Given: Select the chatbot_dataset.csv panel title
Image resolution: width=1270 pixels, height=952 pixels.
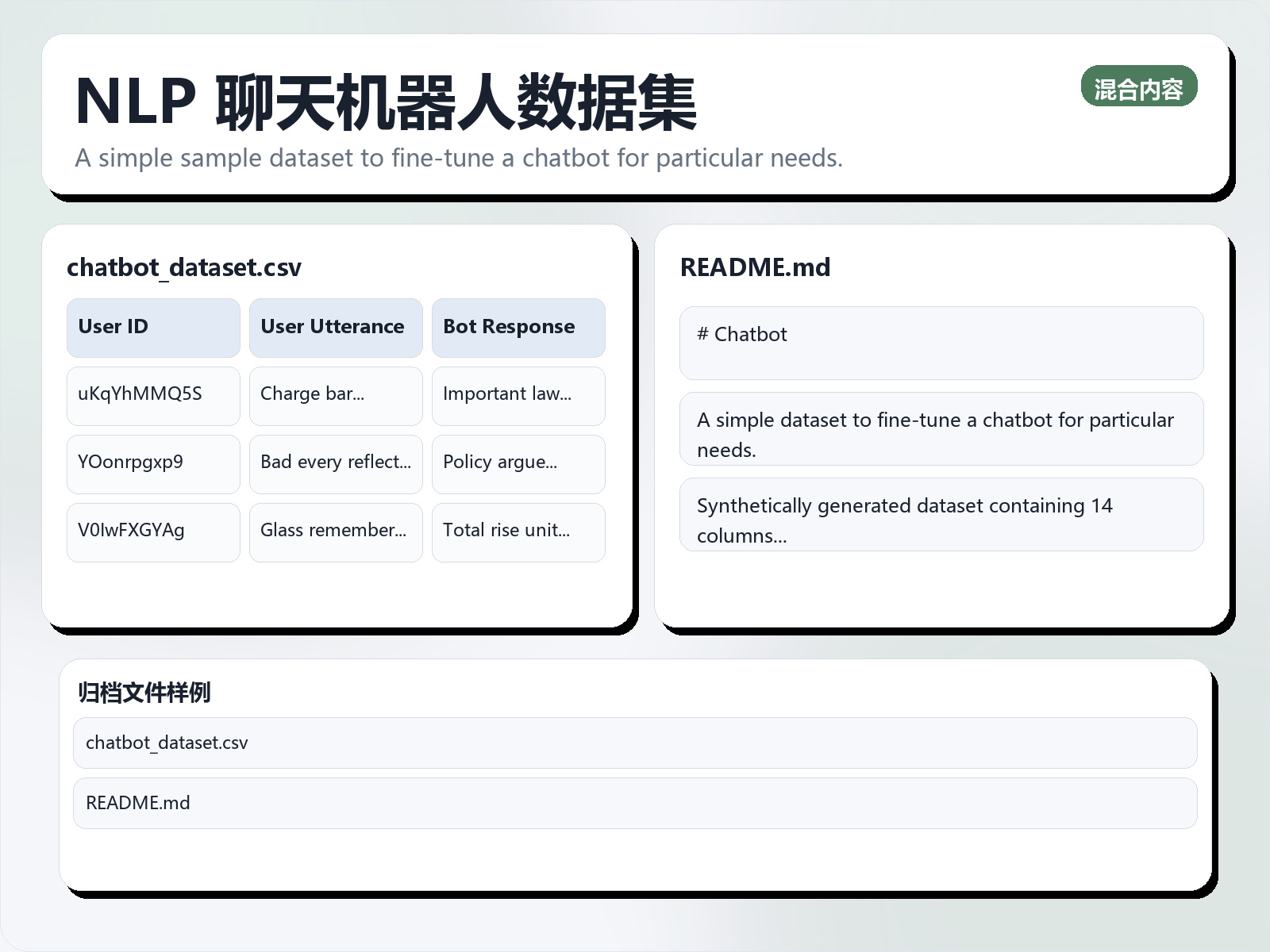Looking at the screenshot, I should 184,267.
